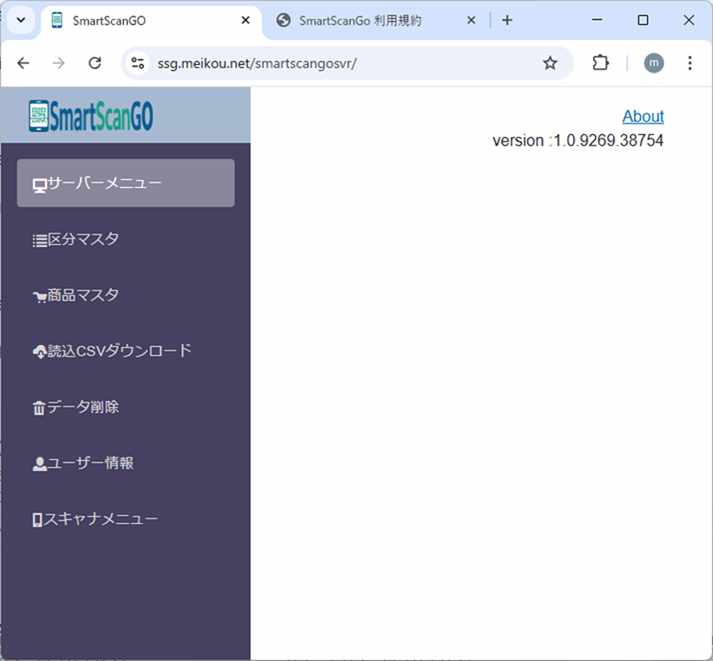Open the 区分マスタ menu entry
The width and height of the screenshot is (713, 661).
pos(126,239)
